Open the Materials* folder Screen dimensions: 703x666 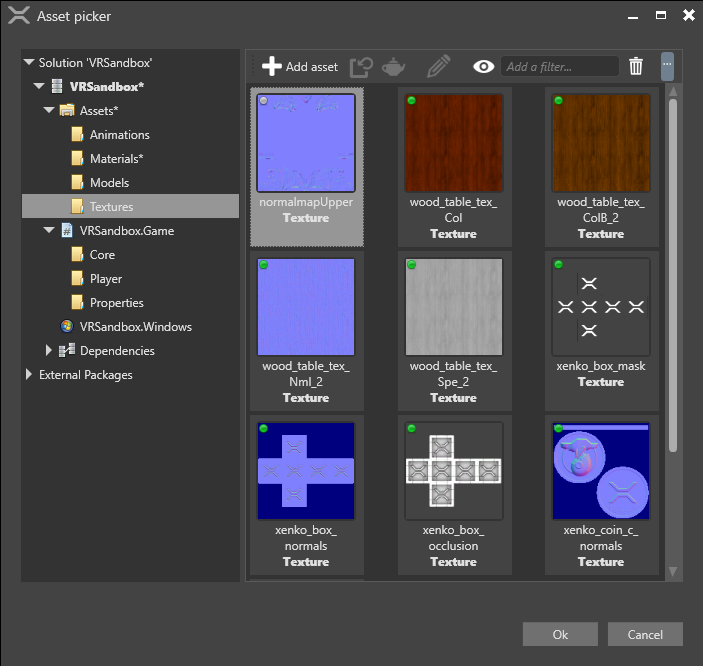click(x=116, y=159)
